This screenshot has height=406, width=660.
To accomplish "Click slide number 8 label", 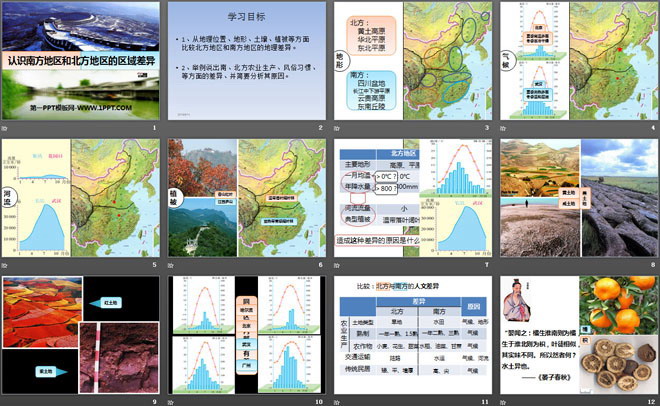I will 653,265.
